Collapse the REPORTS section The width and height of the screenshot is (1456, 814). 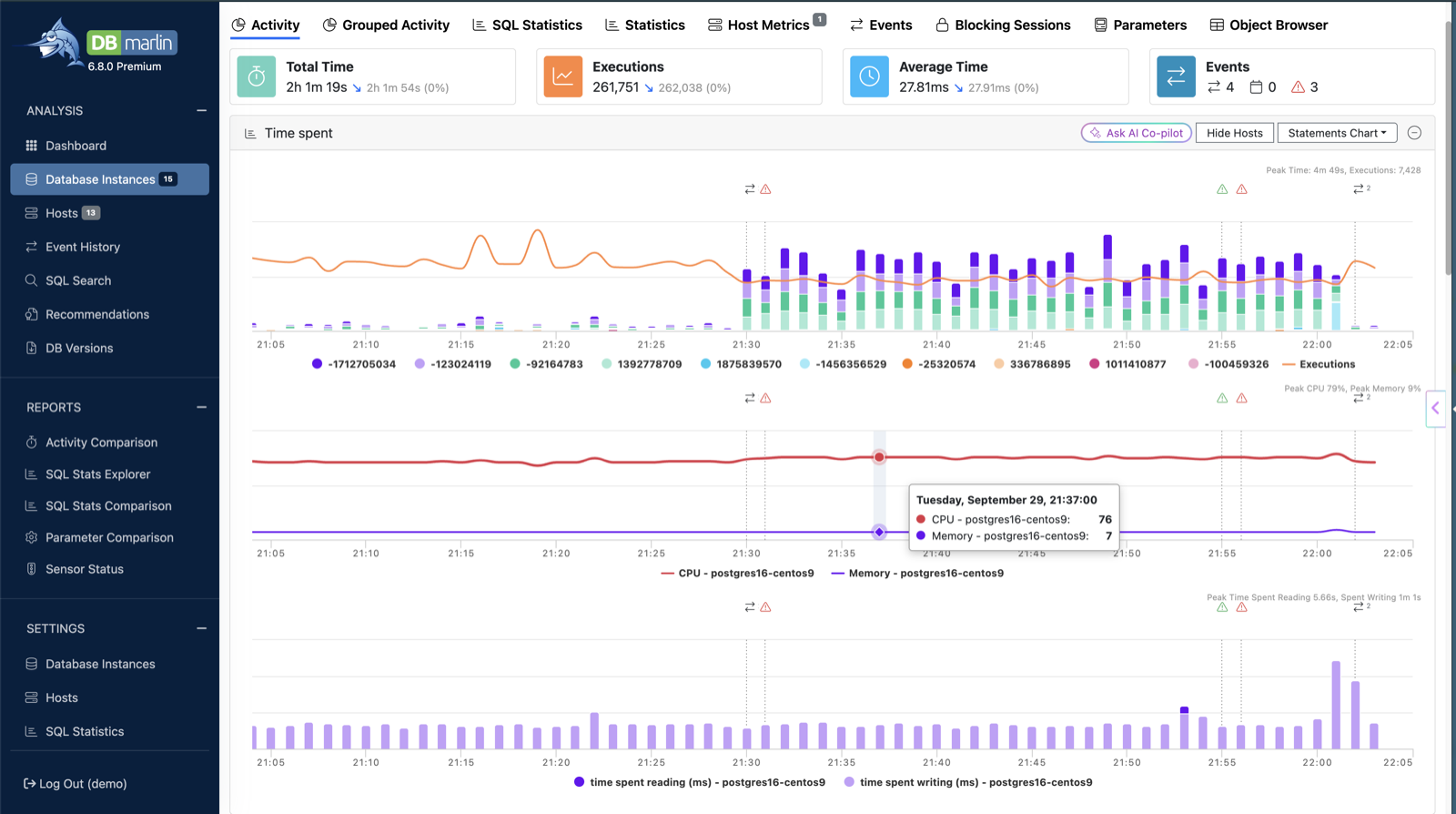coord(201,407)
